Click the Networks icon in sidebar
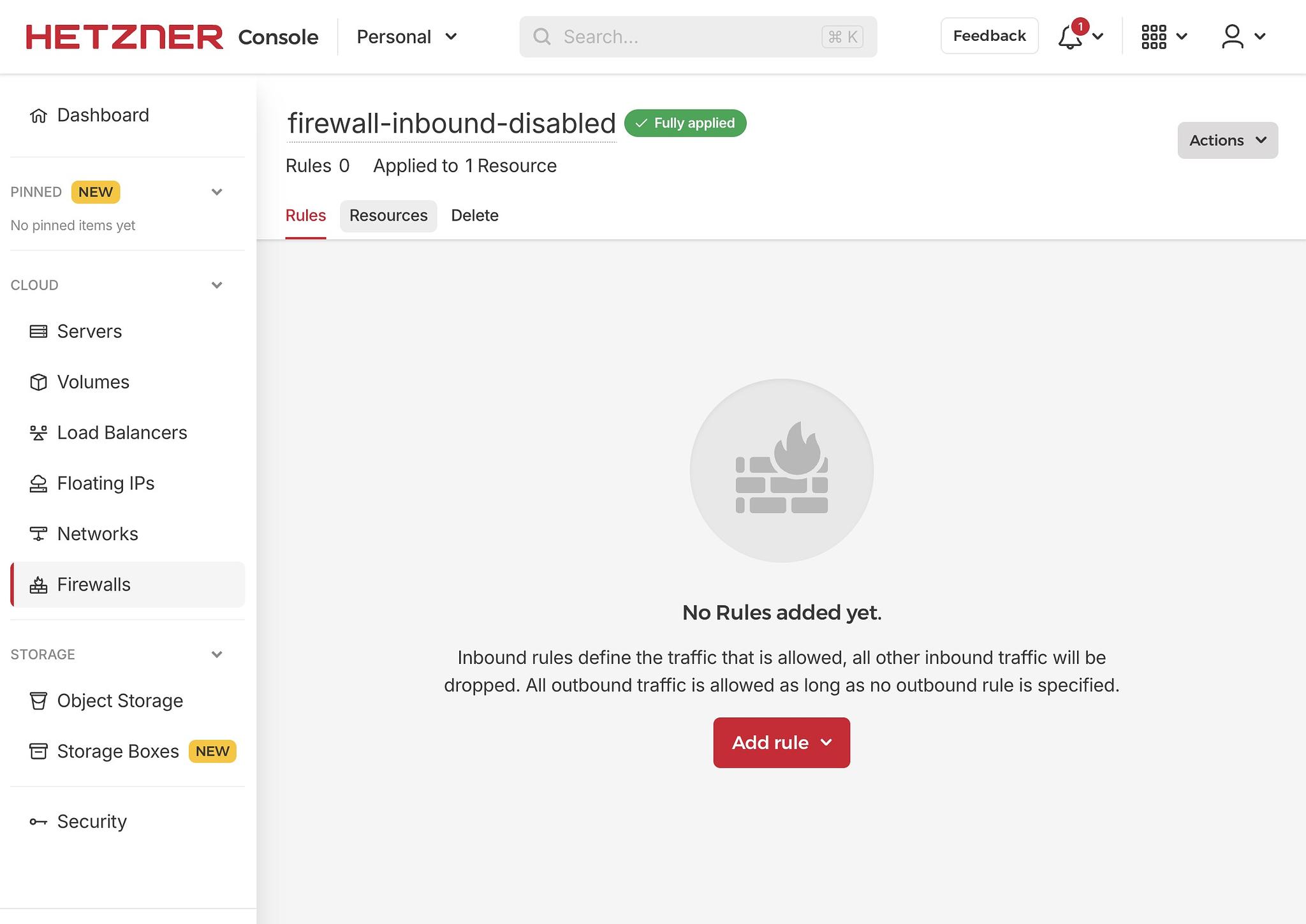Image resolution: width=1306 pixels, height=924 pixels. (x=38, y=534)
